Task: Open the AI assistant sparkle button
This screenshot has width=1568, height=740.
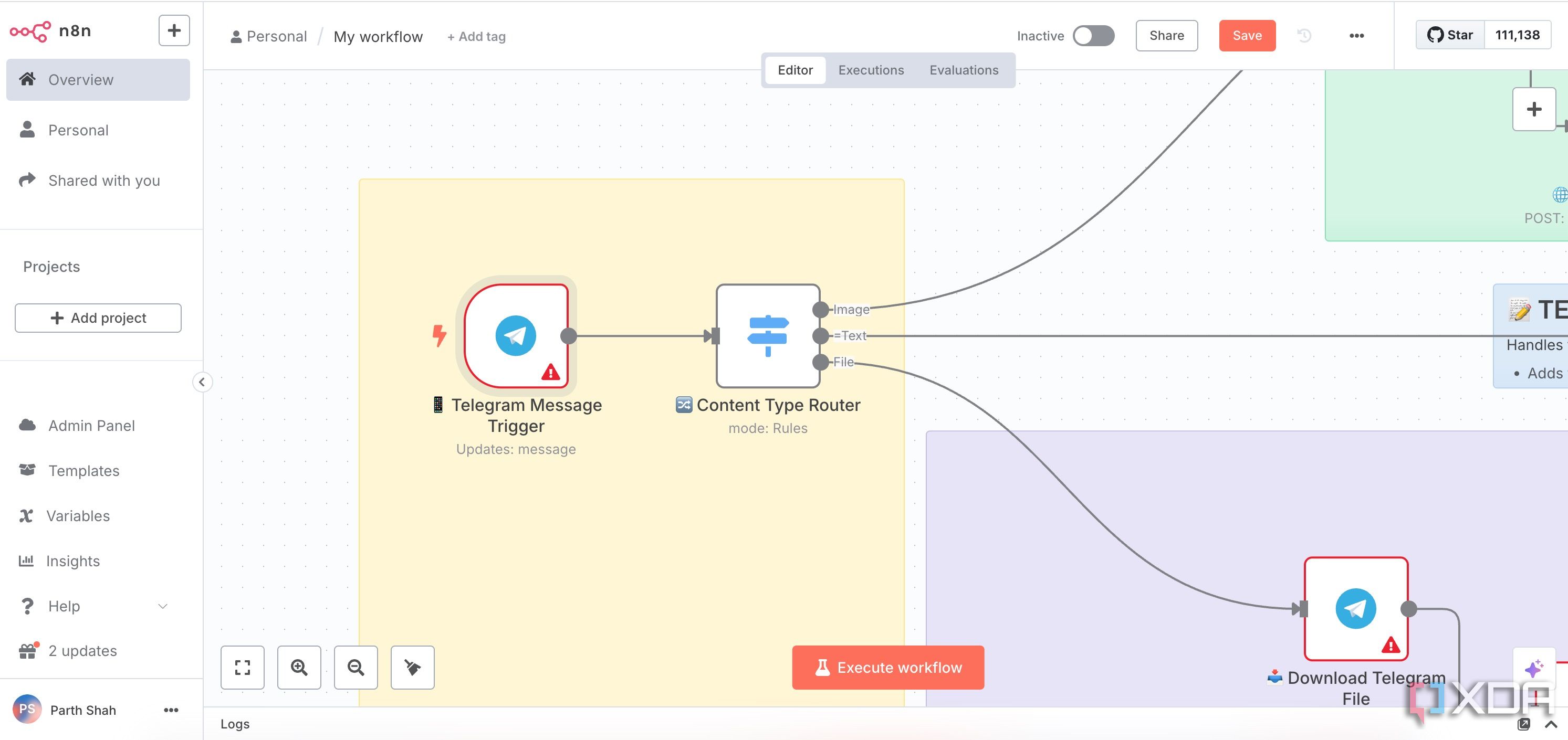Action: pos(1534,669)
